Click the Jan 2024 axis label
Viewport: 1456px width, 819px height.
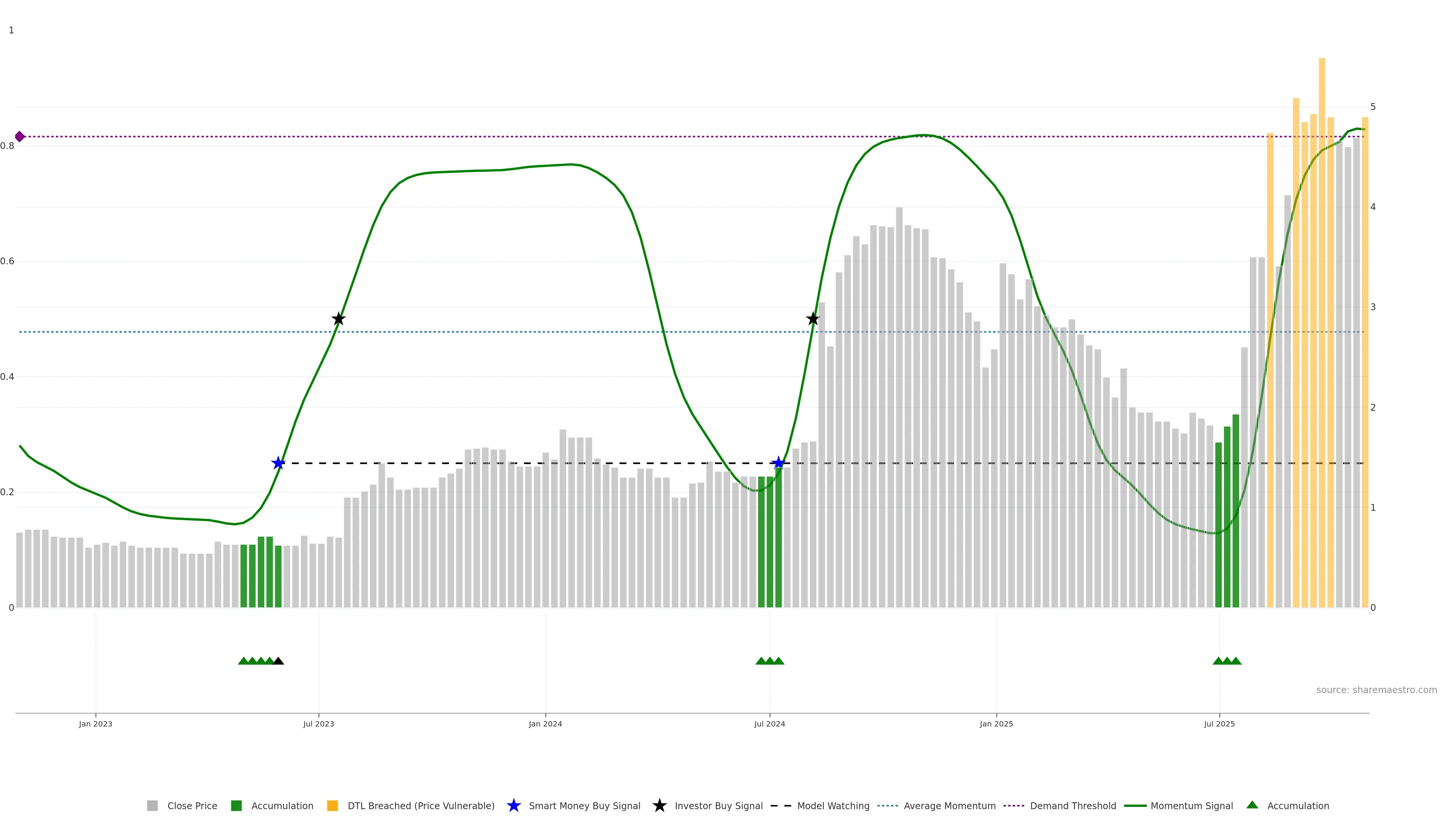(545, 724)
